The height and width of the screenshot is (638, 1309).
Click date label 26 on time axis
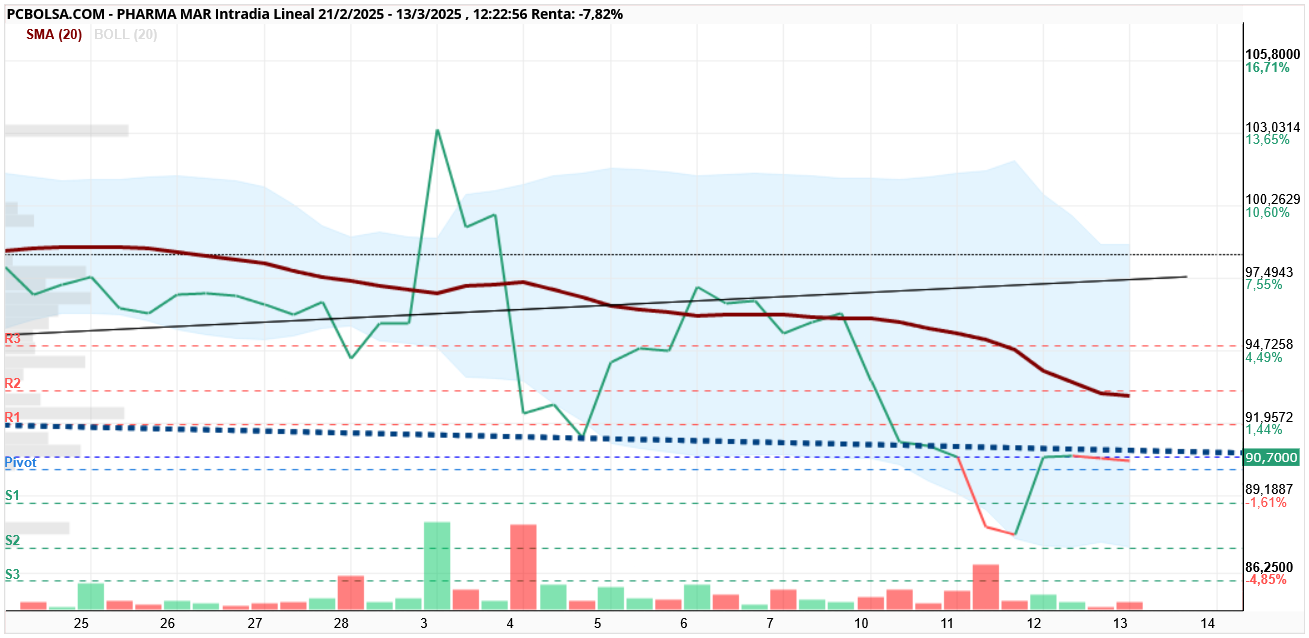(x=168, y=623)
